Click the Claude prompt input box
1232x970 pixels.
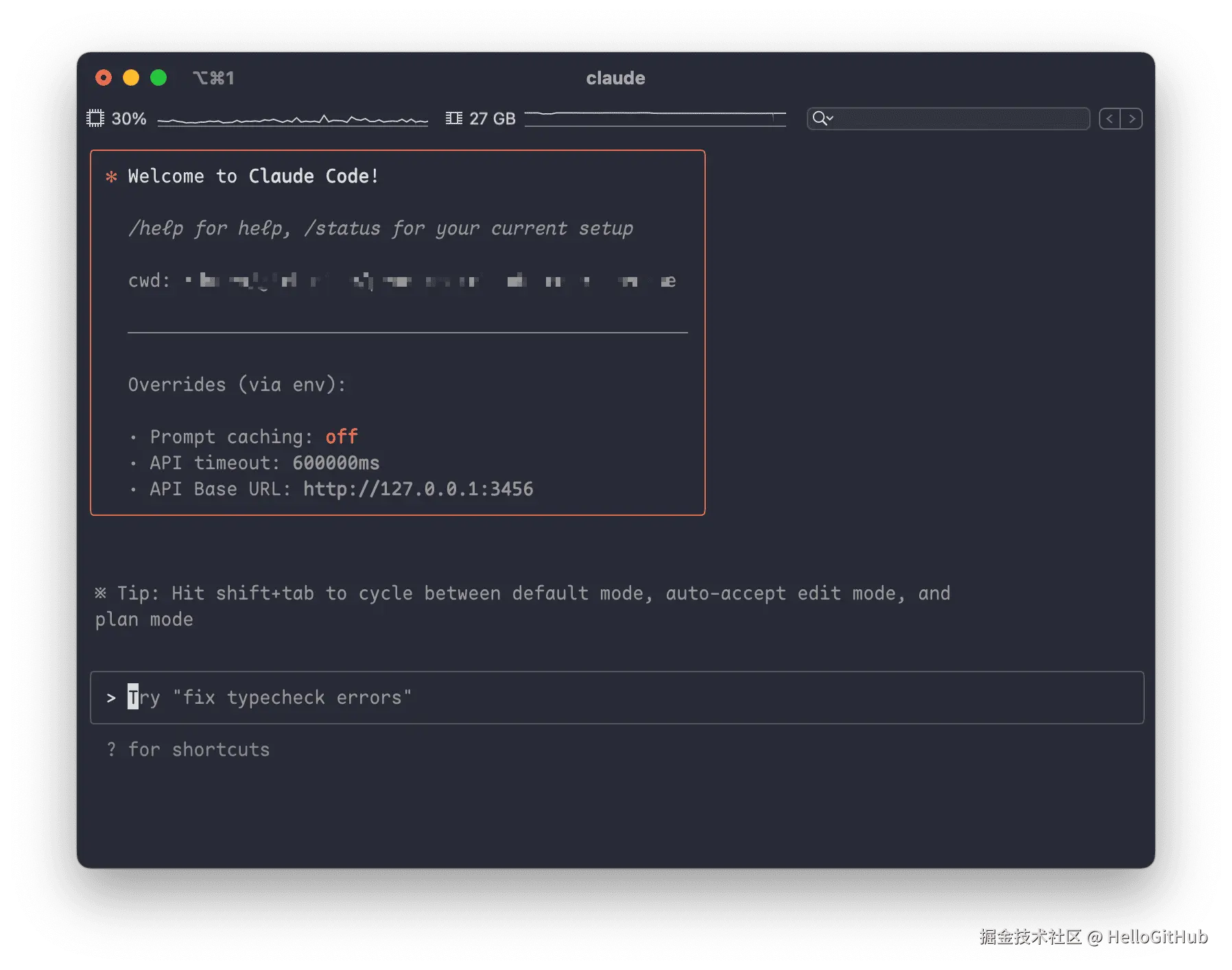(x=617, y=698)
